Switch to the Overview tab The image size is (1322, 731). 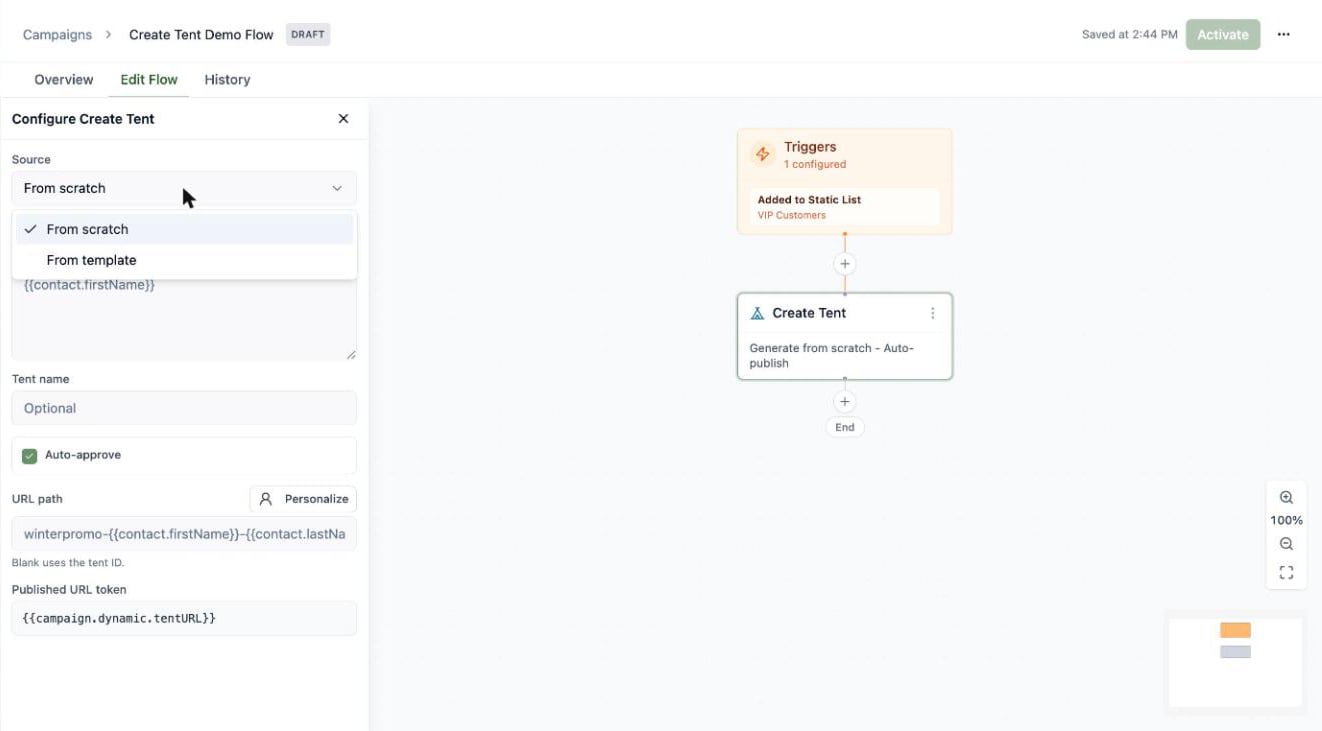64,80
